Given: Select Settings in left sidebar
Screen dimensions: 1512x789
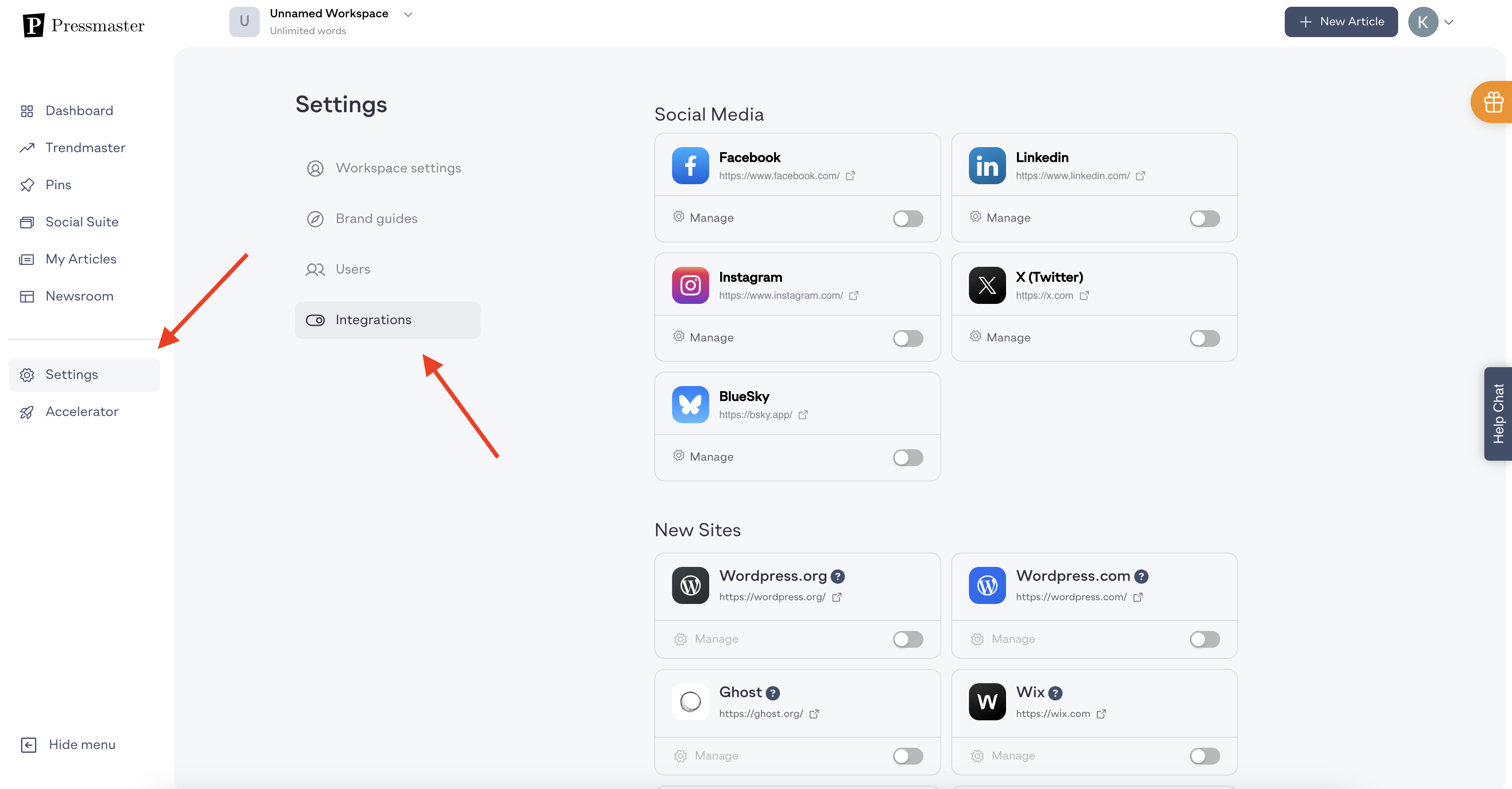Looking at the screenshot, I should tap(84, 375).
